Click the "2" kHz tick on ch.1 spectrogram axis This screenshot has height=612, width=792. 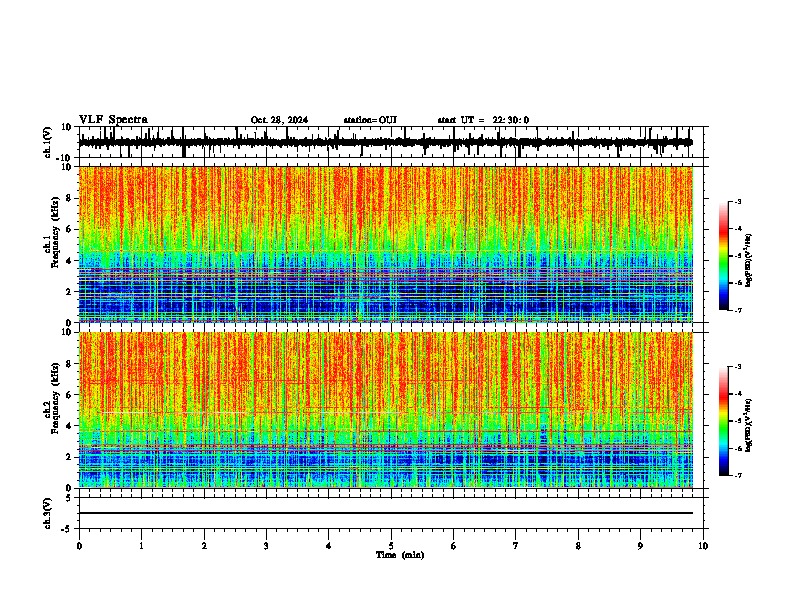pyautogui.click(x=69, y=292)
